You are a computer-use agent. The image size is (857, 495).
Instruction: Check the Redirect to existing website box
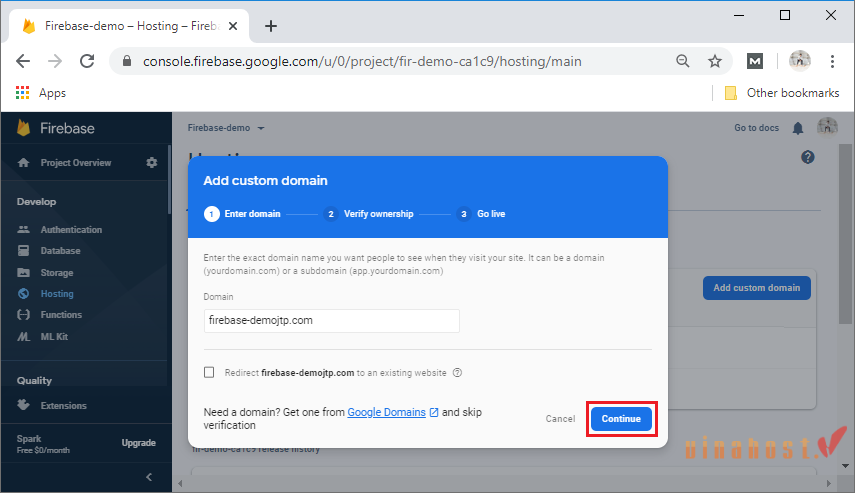point(209,373)
